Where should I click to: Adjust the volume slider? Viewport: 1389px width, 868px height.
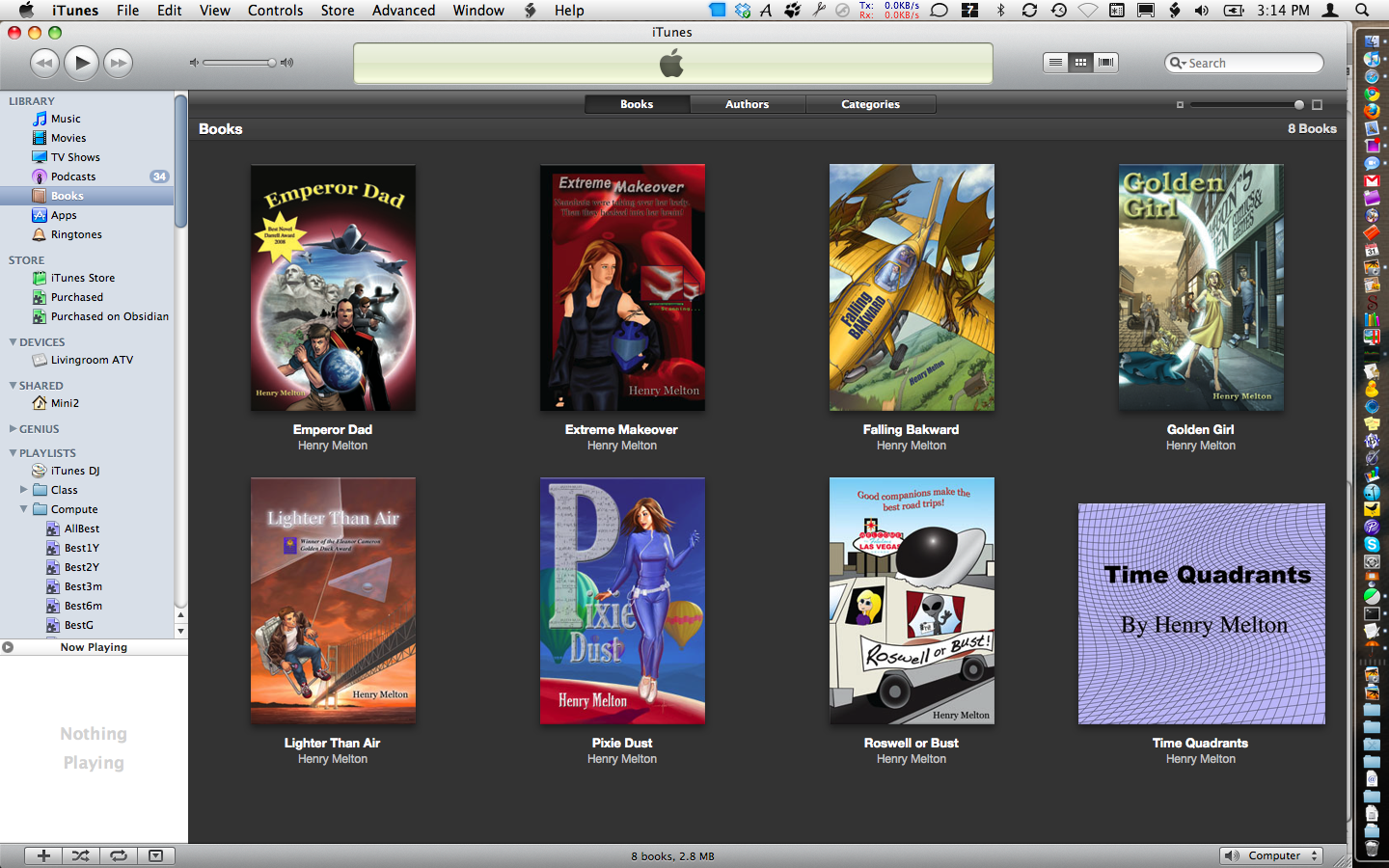click(240, 63)
